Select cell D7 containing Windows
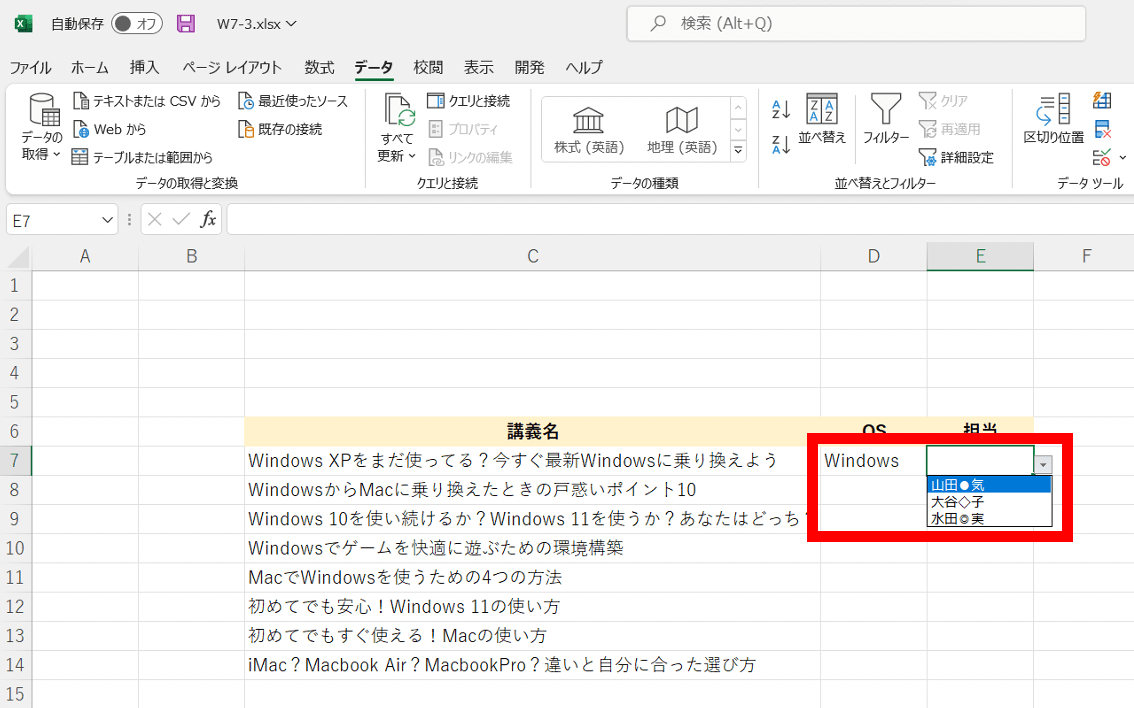This screenshot has width=1134, height=708. pyautogui.click(x=874, y=461)
